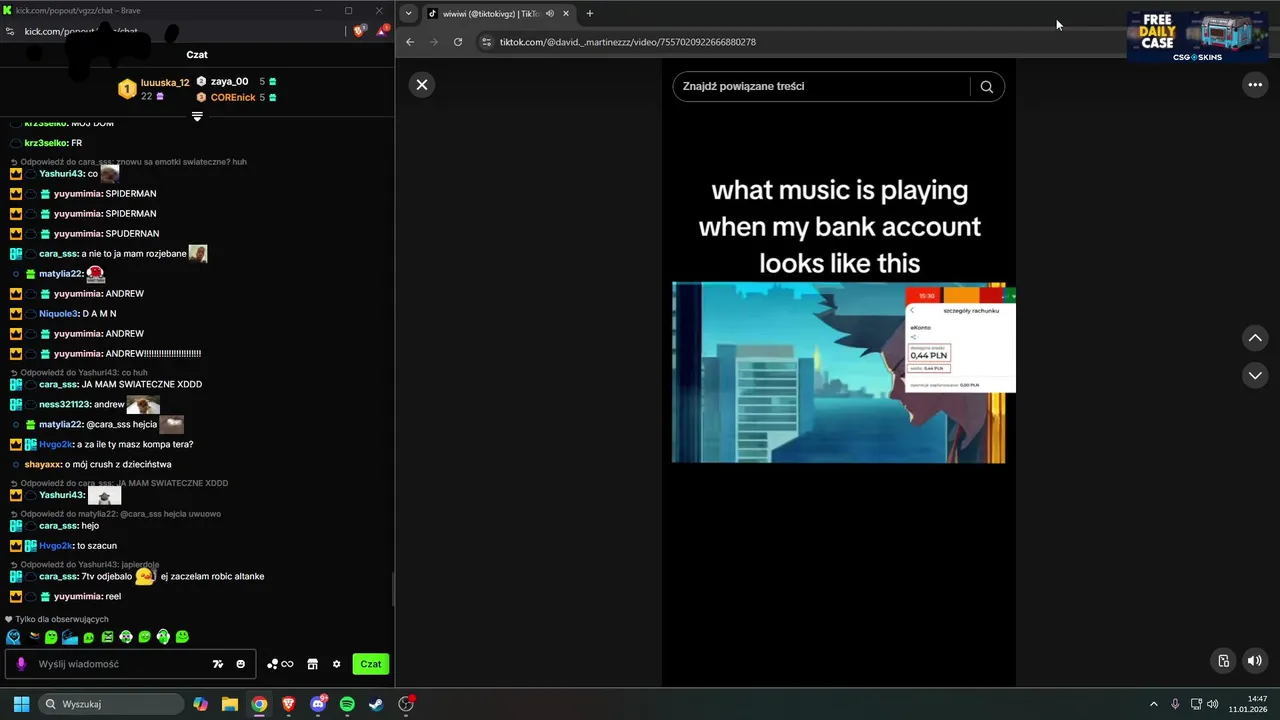
Task: Open File Explorer from the taskbar
Action: tap(230, 704)
